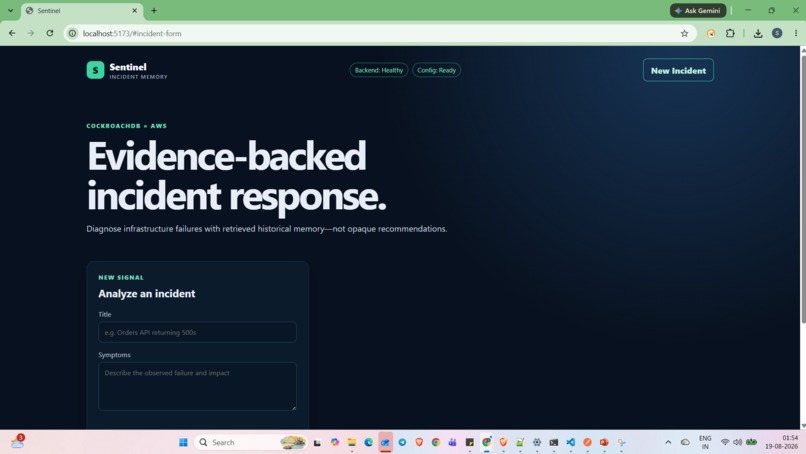Open PowerPoint from the taskbar
The image size is (806, 454).
point(604,442)
